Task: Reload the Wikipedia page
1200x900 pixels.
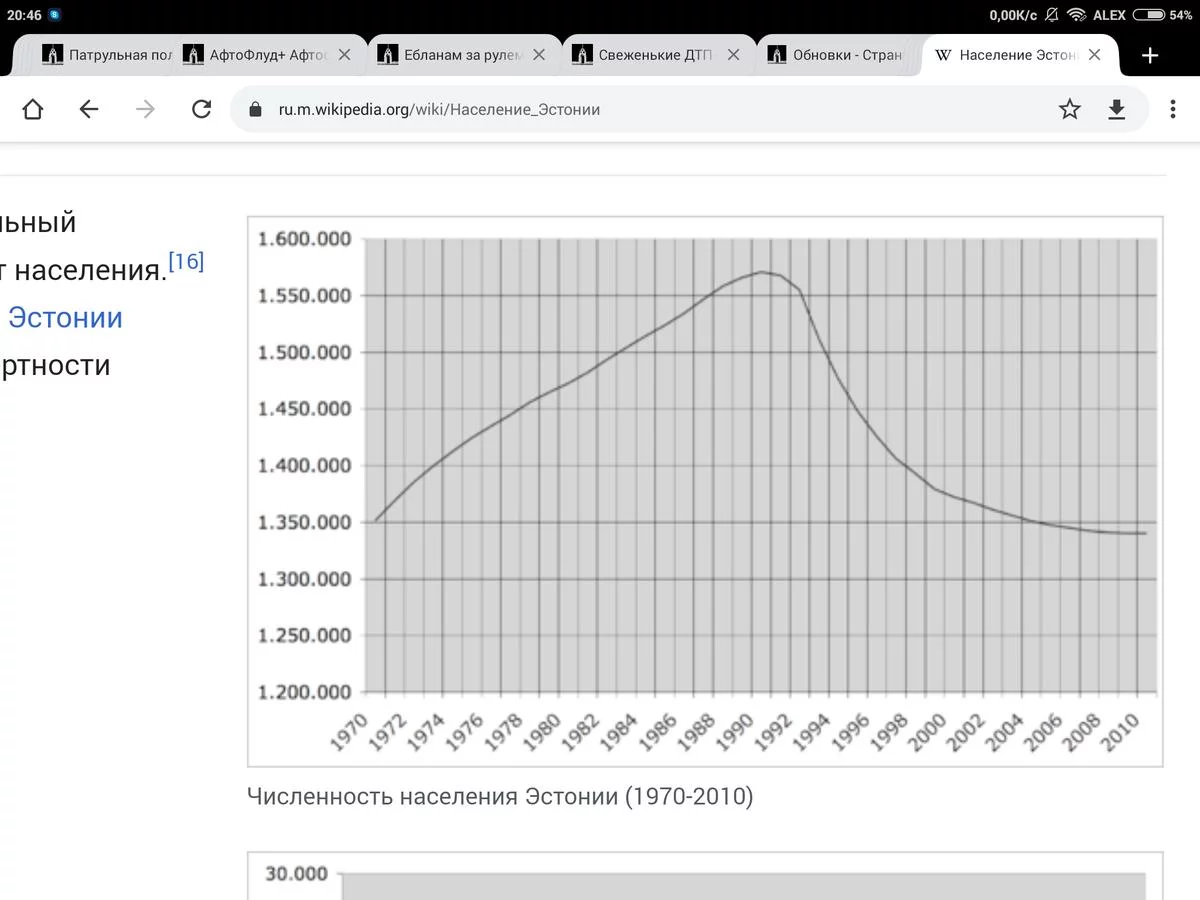Action: point(201,109)
